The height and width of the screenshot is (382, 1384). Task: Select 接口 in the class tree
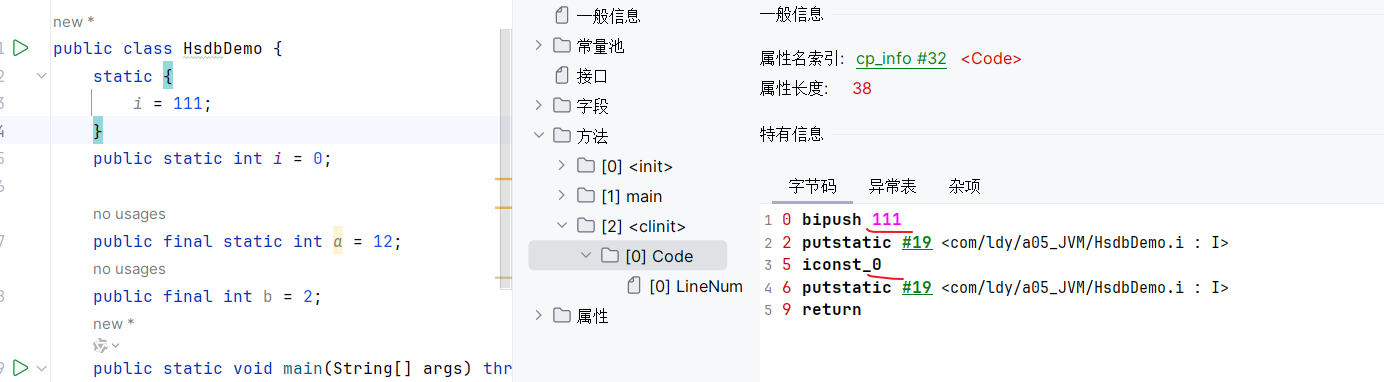coord(593,76)
